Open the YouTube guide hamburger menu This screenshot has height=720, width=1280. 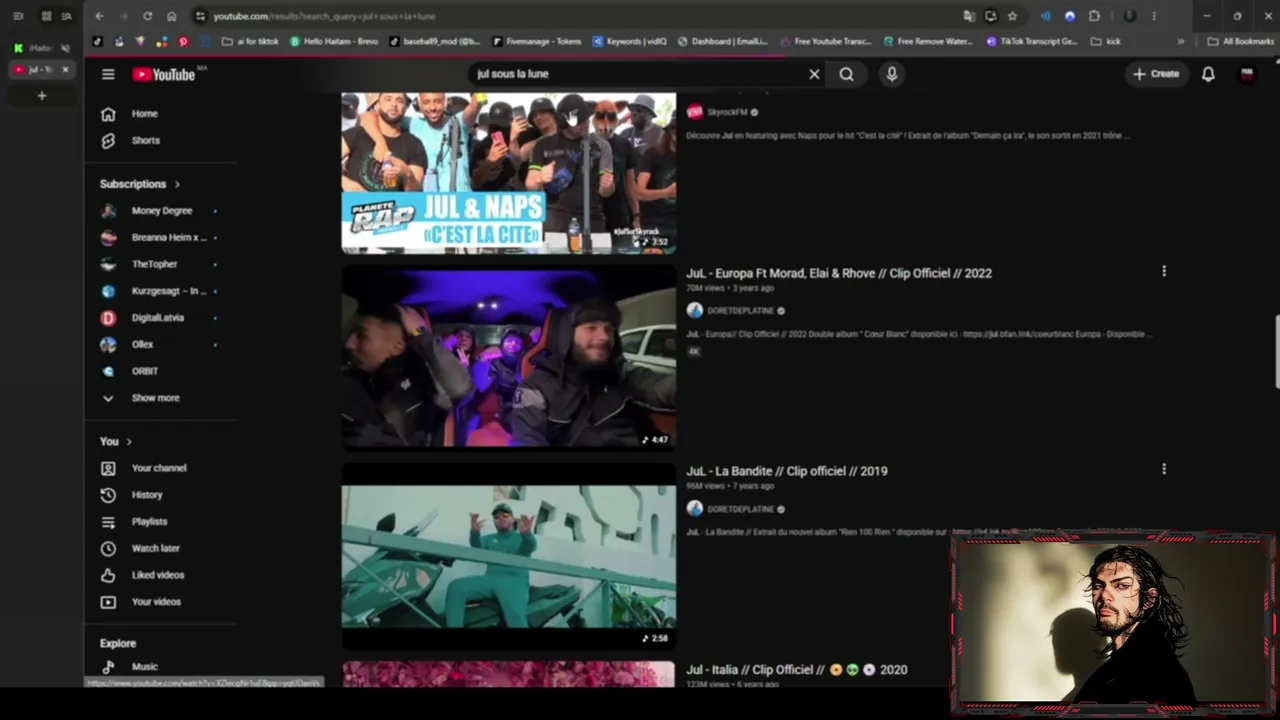coord(108,74)
